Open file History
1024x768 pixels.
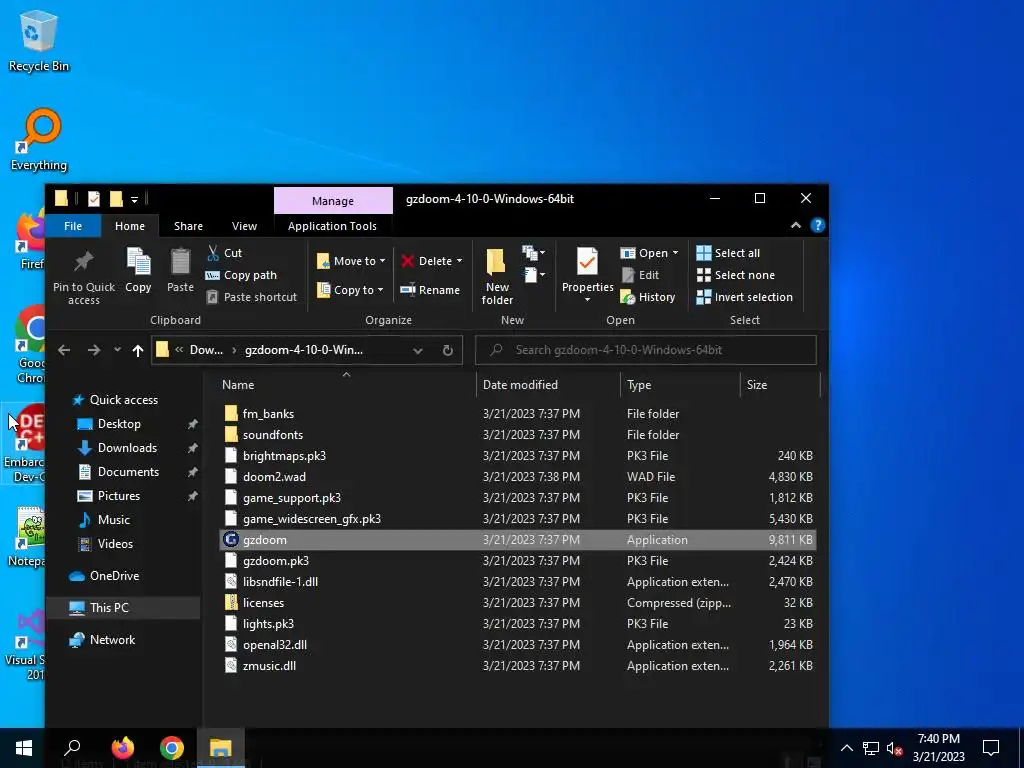pyautogui.click(x=648, y=297)
